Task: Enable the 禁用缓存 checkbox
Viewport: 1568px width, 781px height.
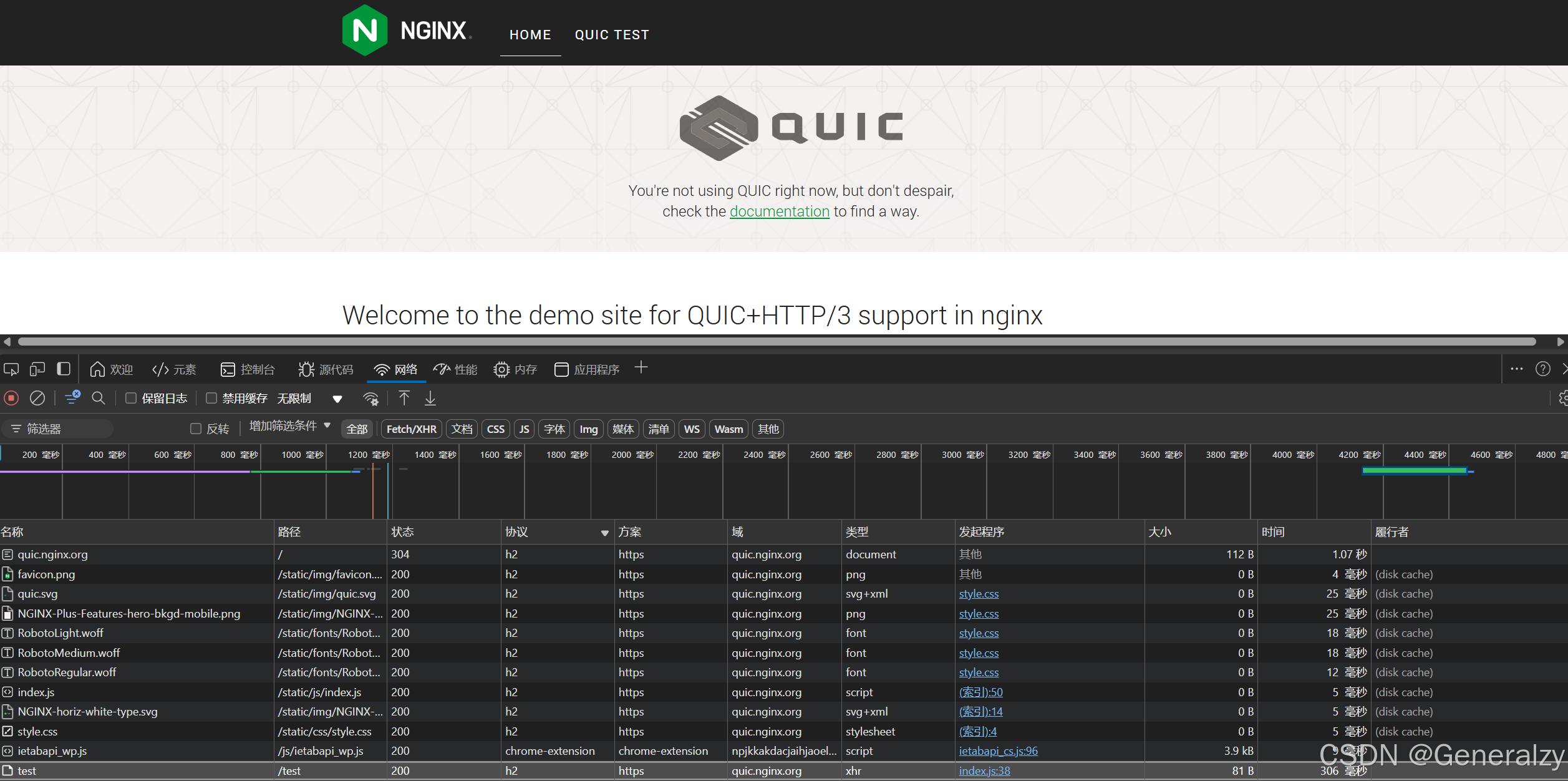Action: [x=211, y=398]
